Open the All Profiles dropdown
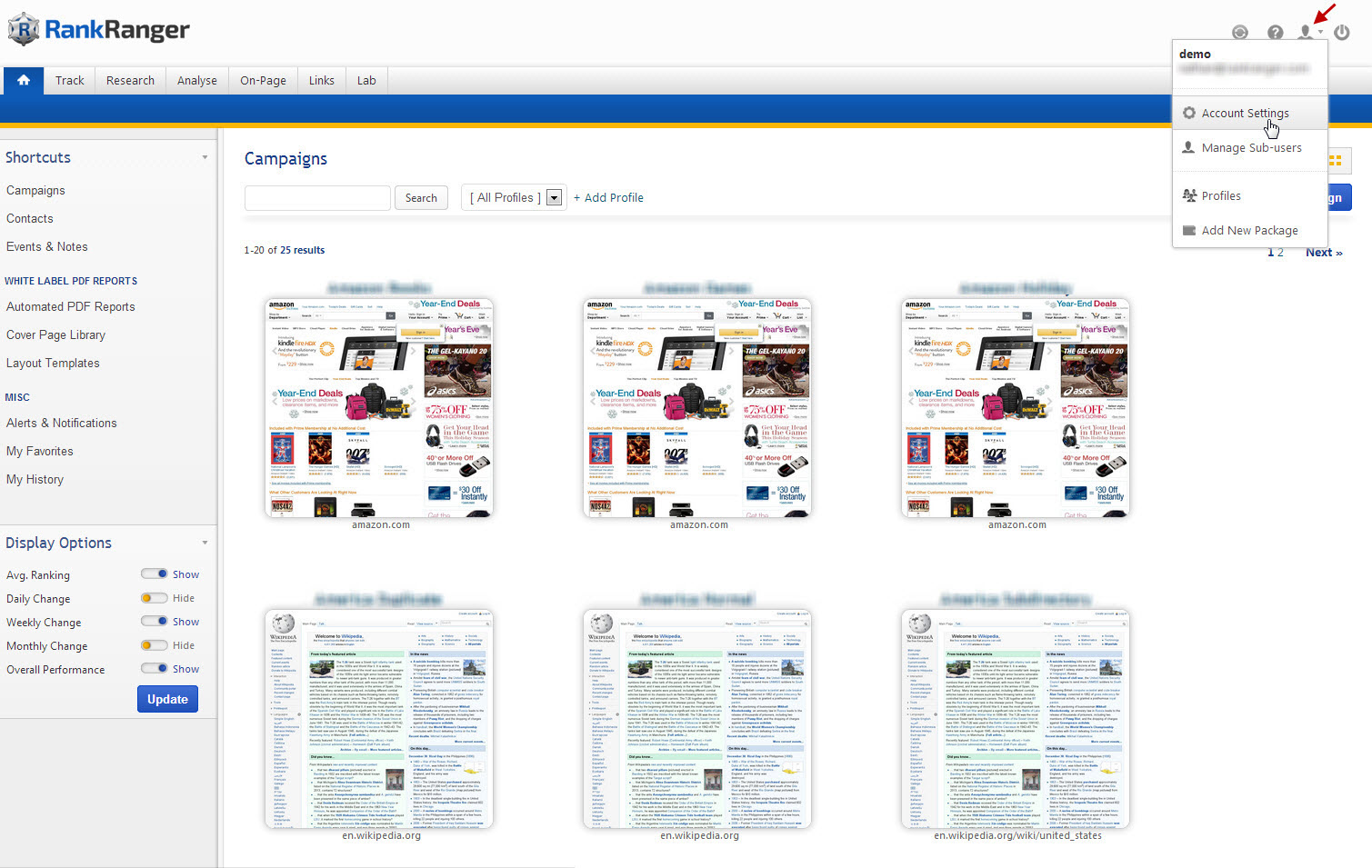 click(x=515, y=197)
